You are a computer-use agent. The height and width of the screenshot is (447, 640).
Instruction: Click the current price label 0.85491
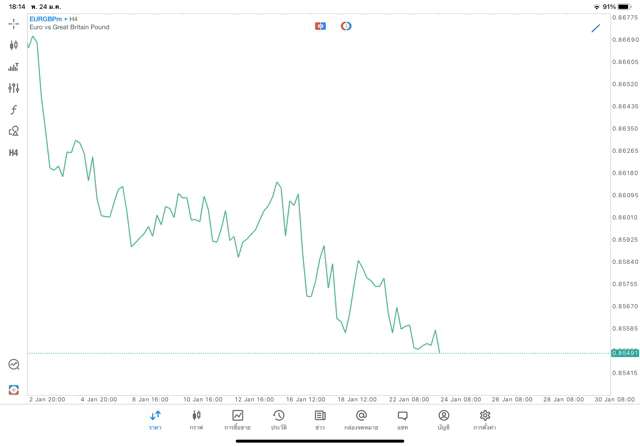[x=625, y=353]
